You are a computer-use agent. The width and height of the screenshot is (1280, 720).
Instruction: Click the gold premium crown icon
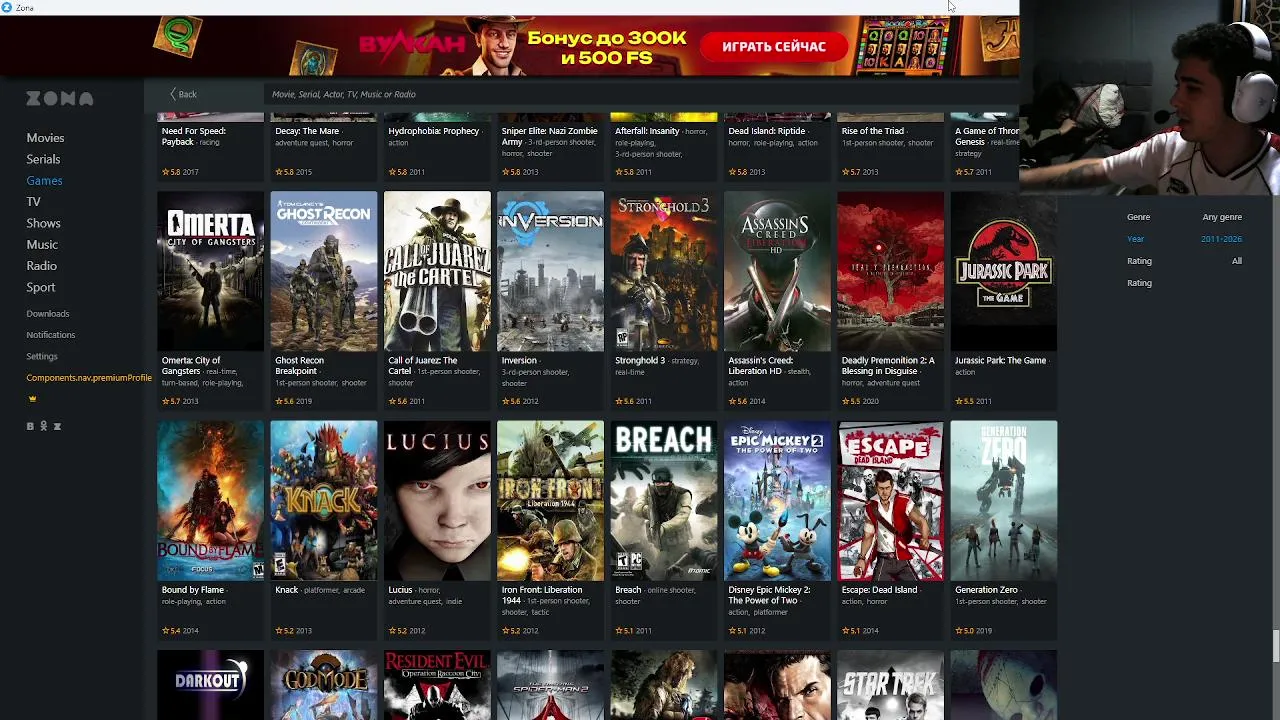(32, 398)
